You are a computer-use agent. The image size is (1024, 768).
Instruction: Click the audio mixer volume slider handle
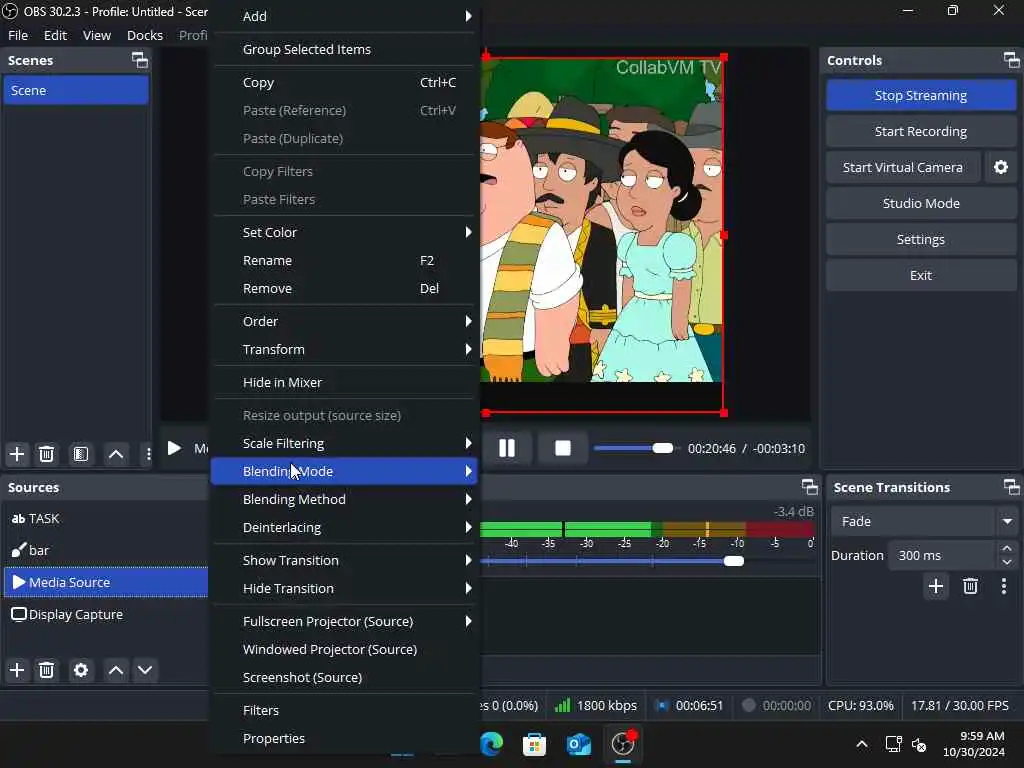(x=733, y=561)
